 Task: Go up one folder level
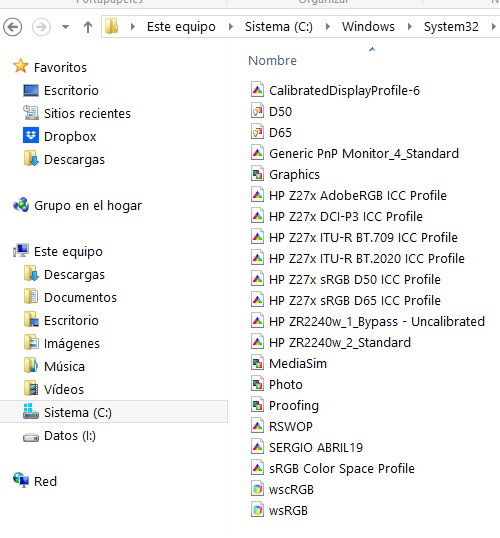[88, 27]
